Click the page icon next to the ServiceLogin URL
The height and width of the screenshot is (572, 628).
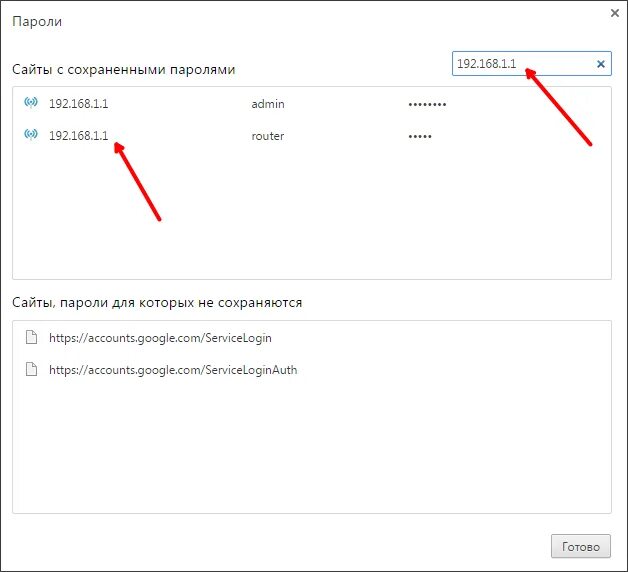point(31,337)
